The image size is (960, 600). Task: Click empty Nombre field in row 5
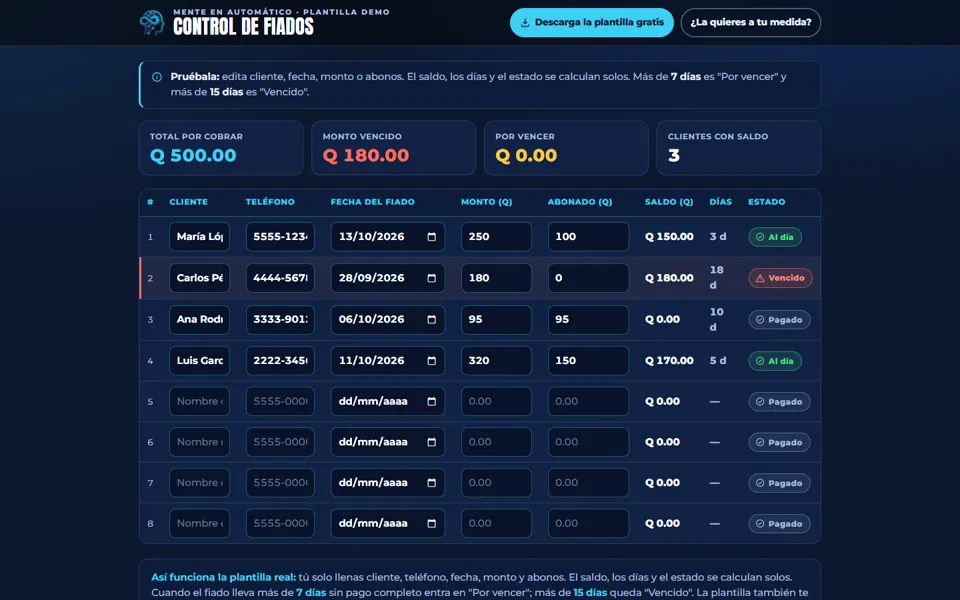point(200,402)
